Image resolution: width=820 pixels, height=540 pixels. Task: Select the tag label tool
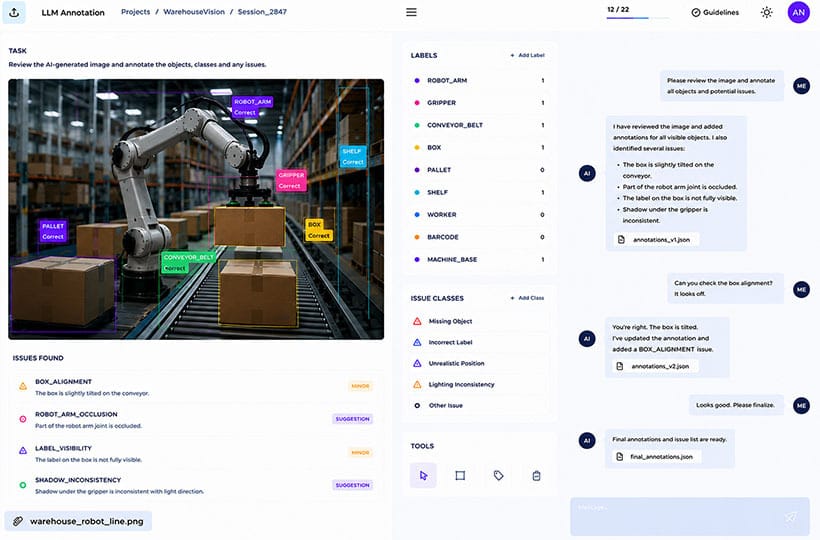[498, 475]
